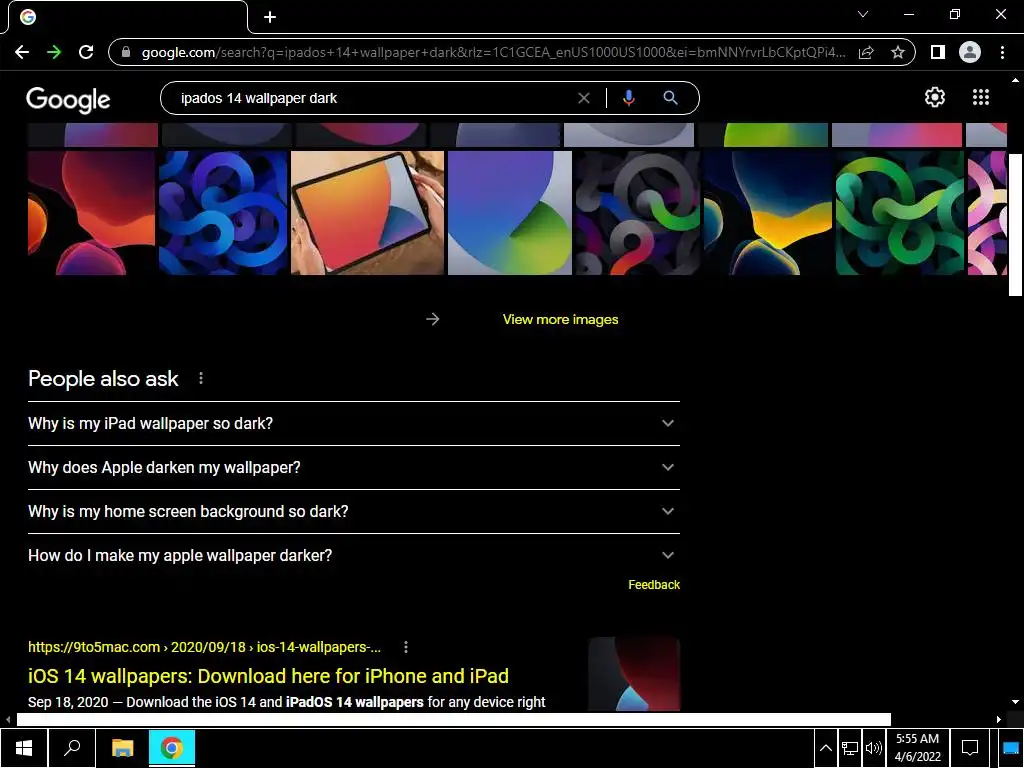This screenshot has width=1024, height=768.
Task: Start voice search with the microphone
Action: click(629, 98)
